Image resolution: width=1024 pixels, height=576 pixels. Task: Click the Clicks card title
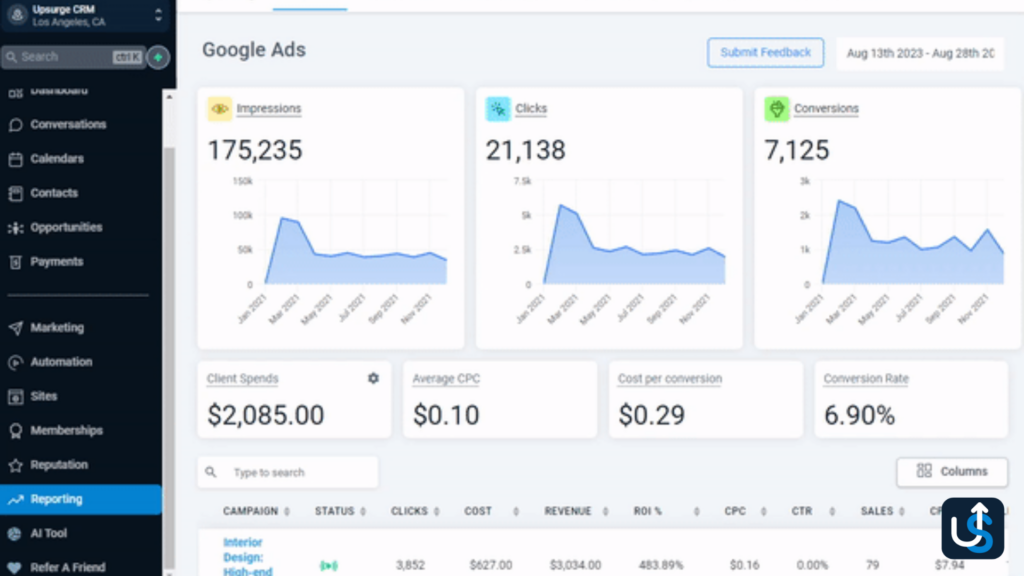click(531, 108)
